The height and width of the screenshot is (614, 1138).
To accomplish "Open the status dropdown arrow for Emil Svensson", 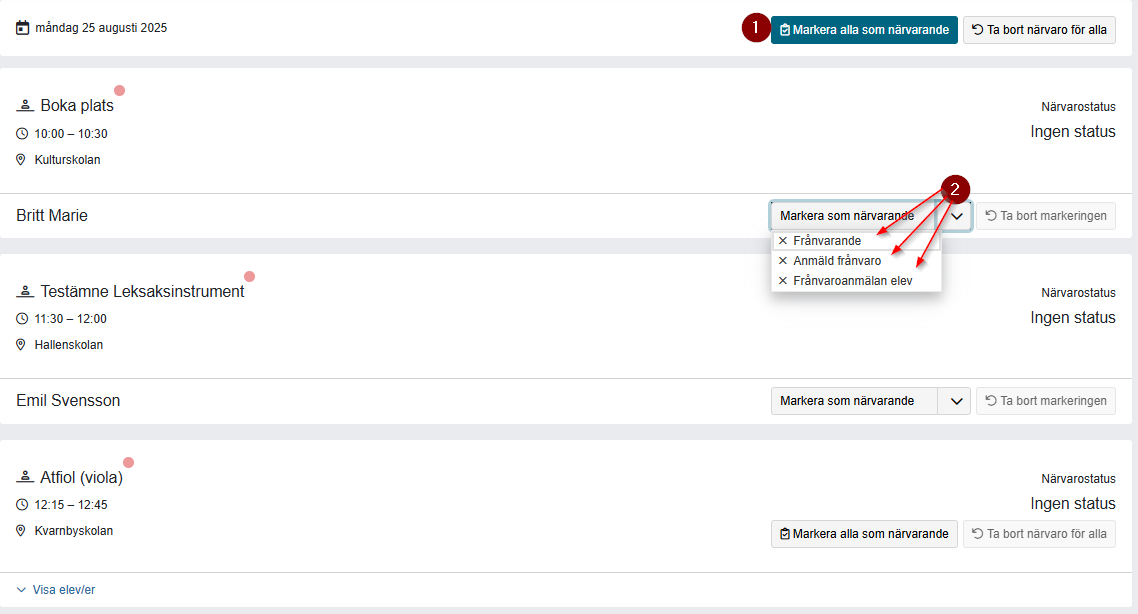I will [955, 401].
